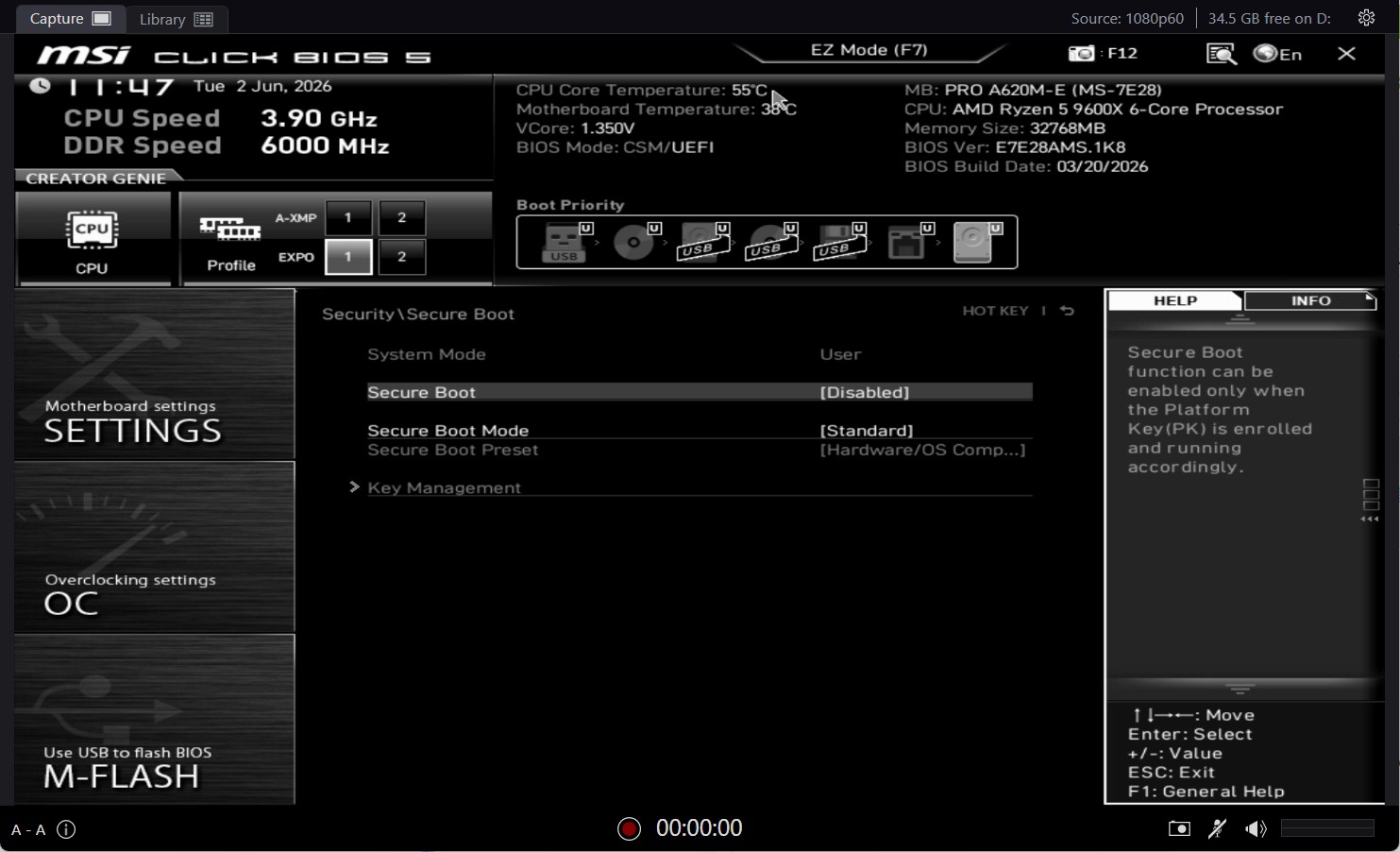Click the info circle icon beside A - A

66,829
